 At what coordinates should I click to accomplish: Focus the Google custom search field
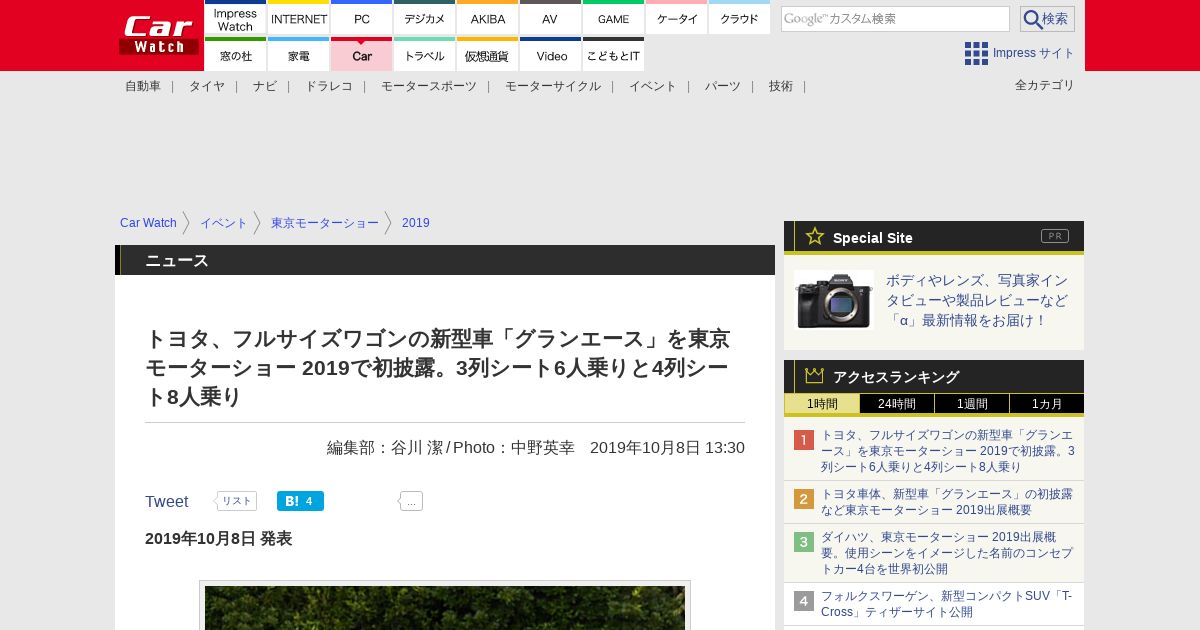(895, 19)
